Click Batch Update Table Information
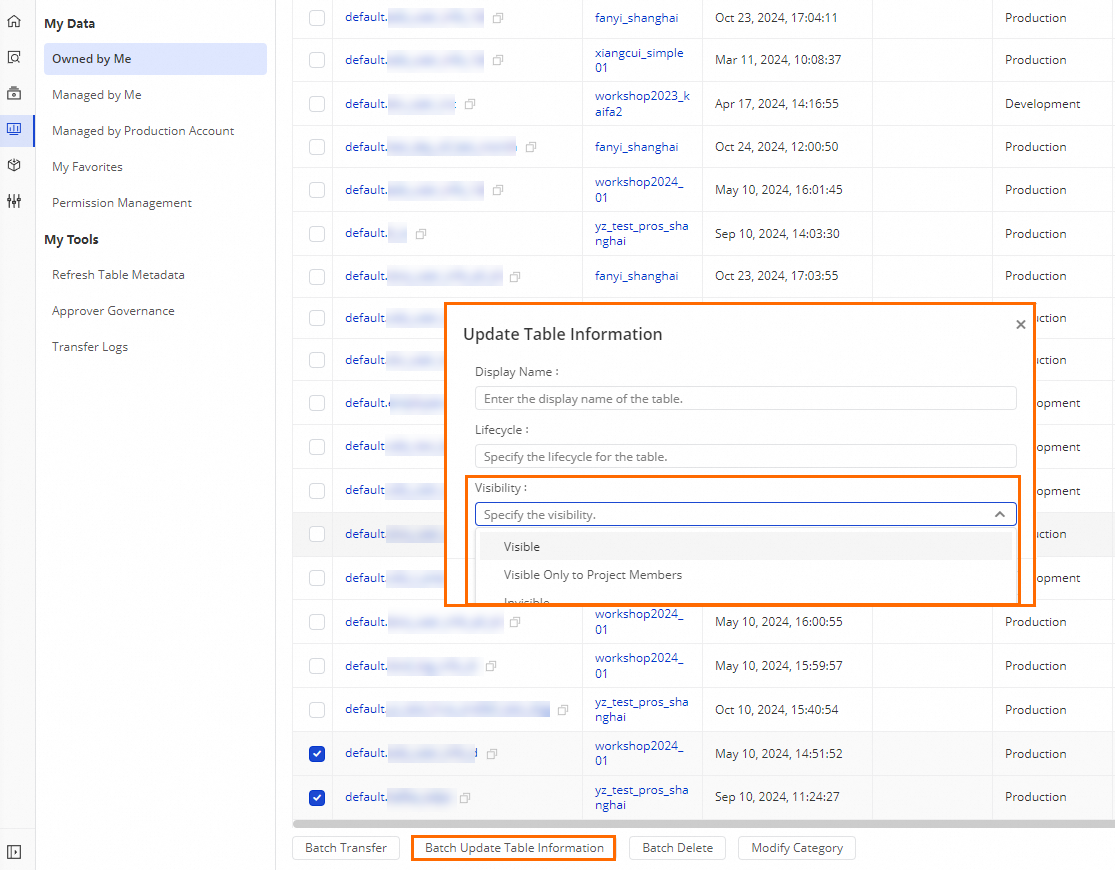The image size is (1115, 870). (x=514, y=848)
